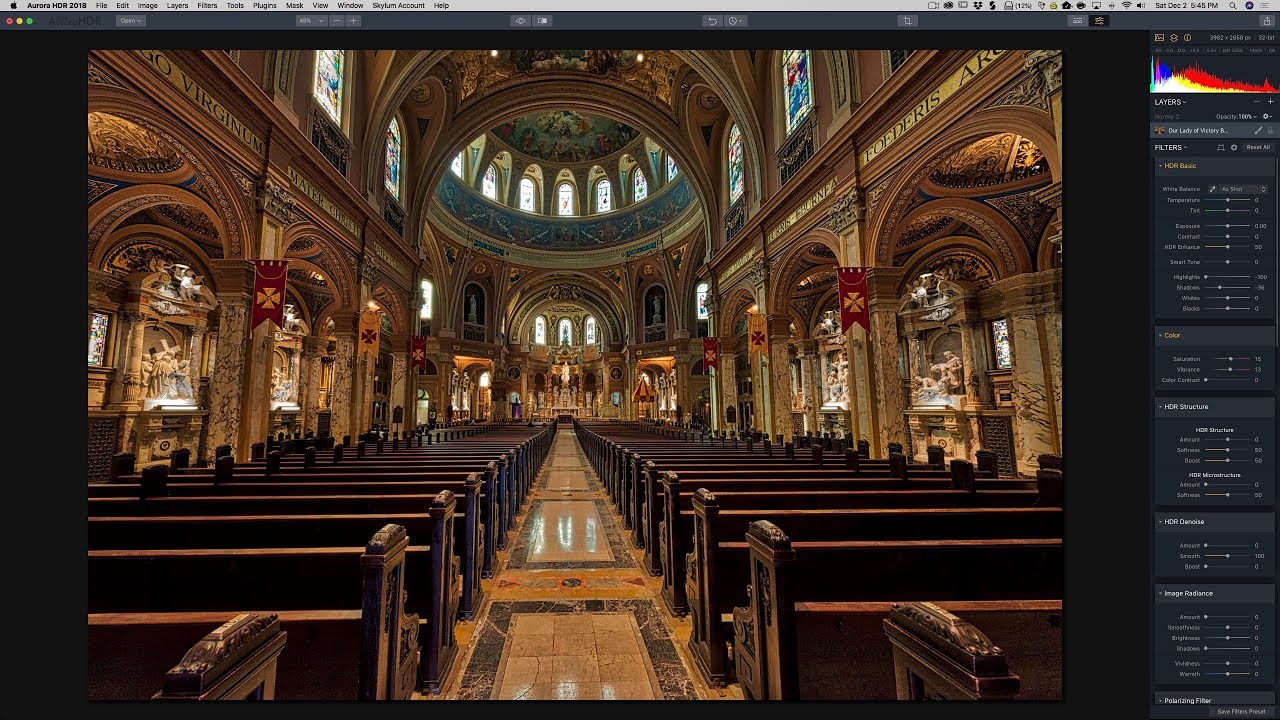Open the White Balance As Shot dropdown
The width and height of the screenshot is (1280, 720).
click(1243, 189)
